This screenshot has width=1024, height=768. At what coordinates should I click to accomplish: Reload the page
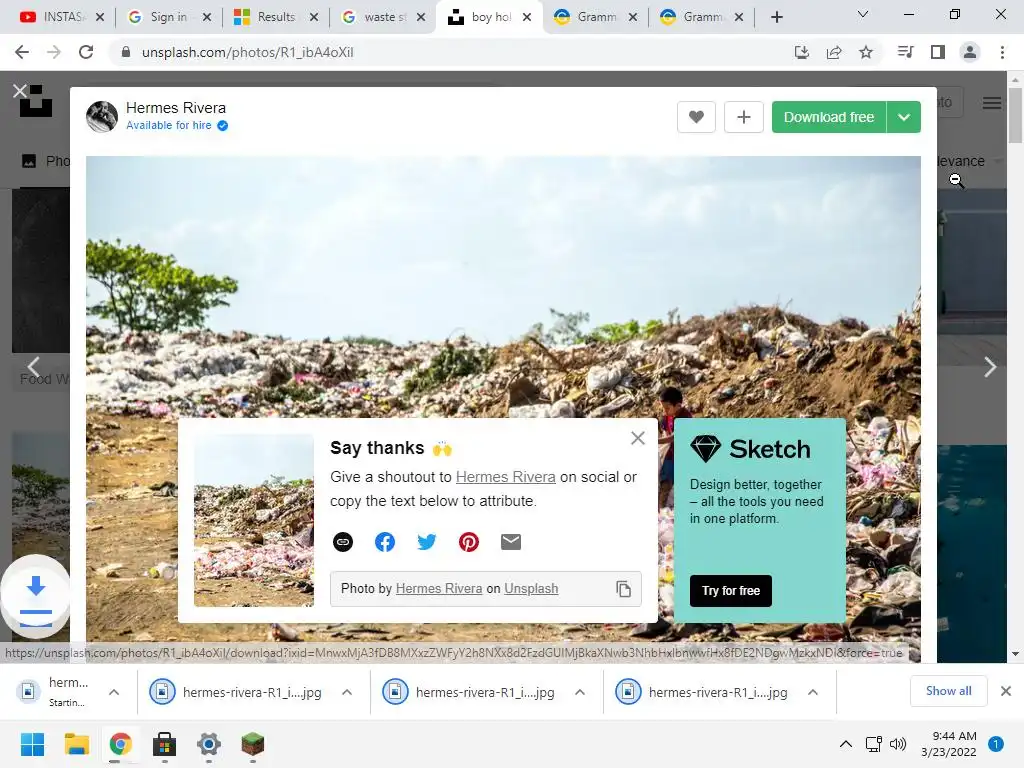click(x=86, y=52)
